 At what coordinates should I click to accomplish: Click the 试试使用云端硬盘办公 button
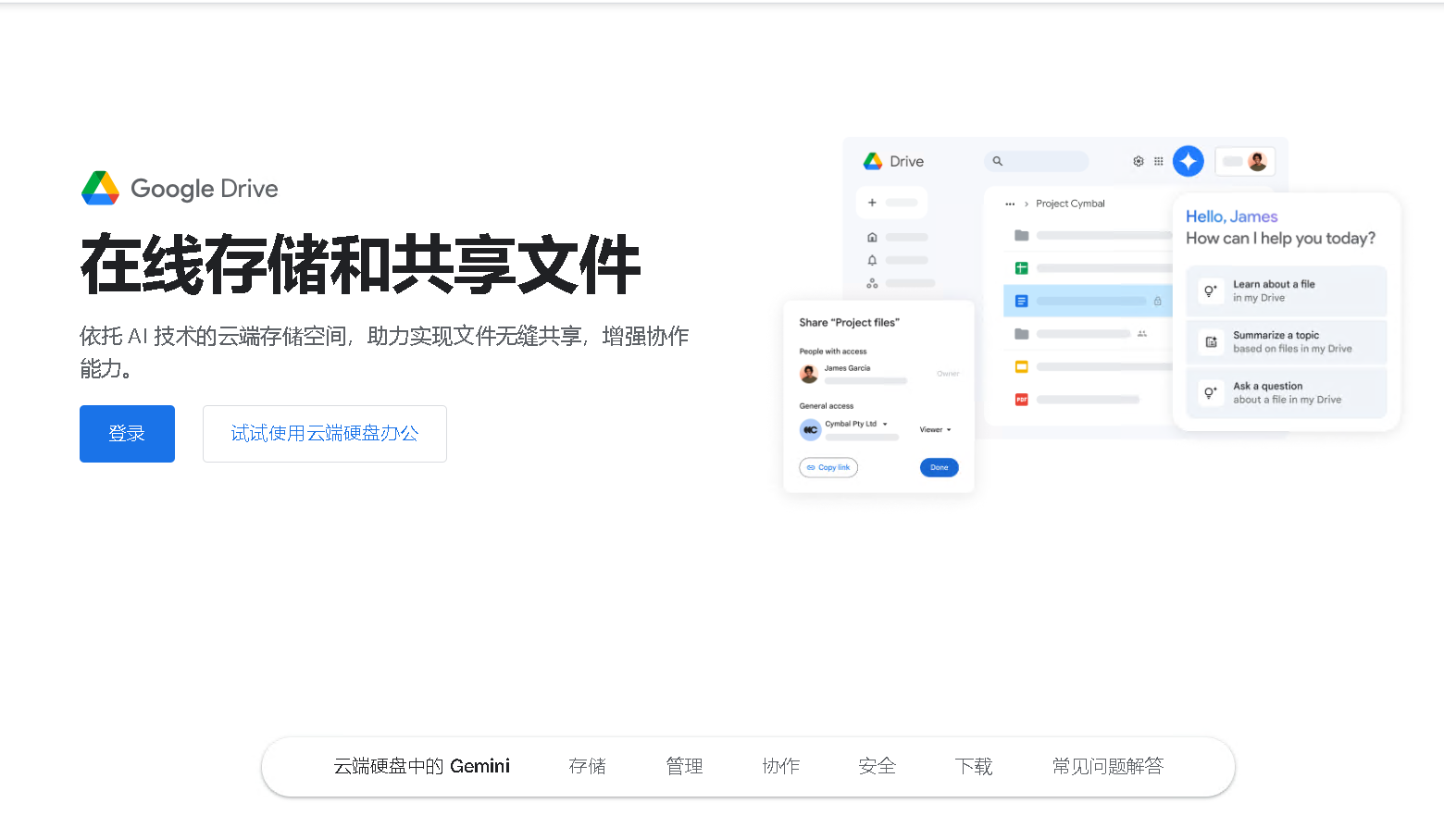325,434
